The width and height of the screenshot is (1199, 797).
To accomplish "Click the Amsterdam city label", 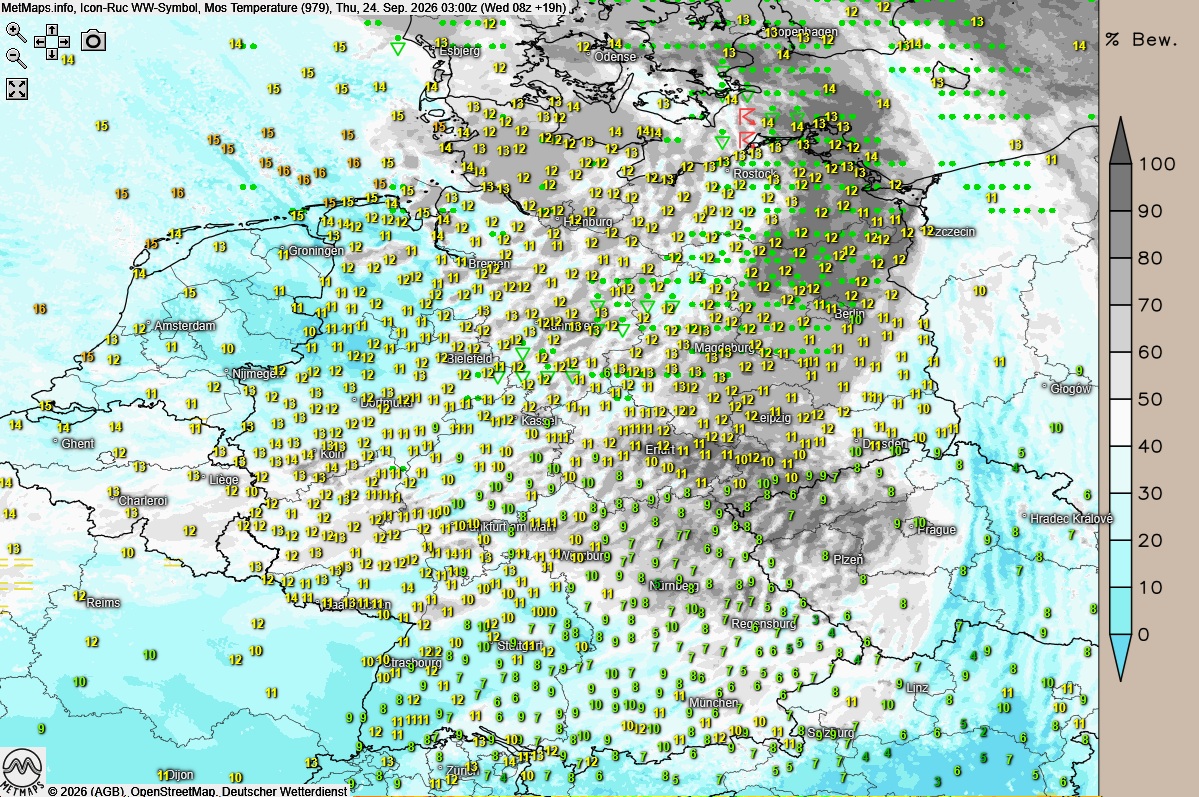I will coord(184,326).
